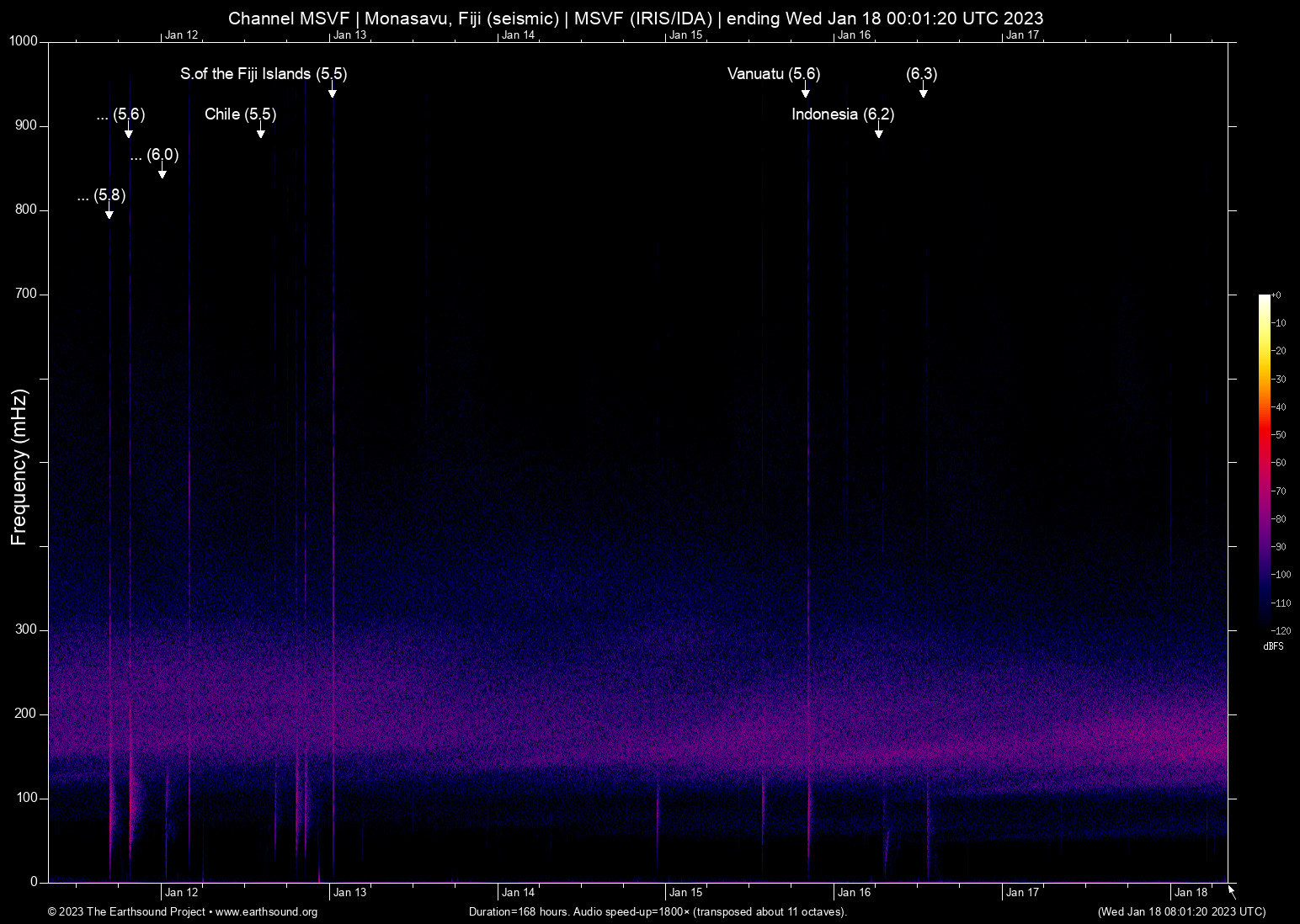The image size is (1300, 924).
Task: Click the 0 dBFS point on colorbar
Action: point(1263,295)
